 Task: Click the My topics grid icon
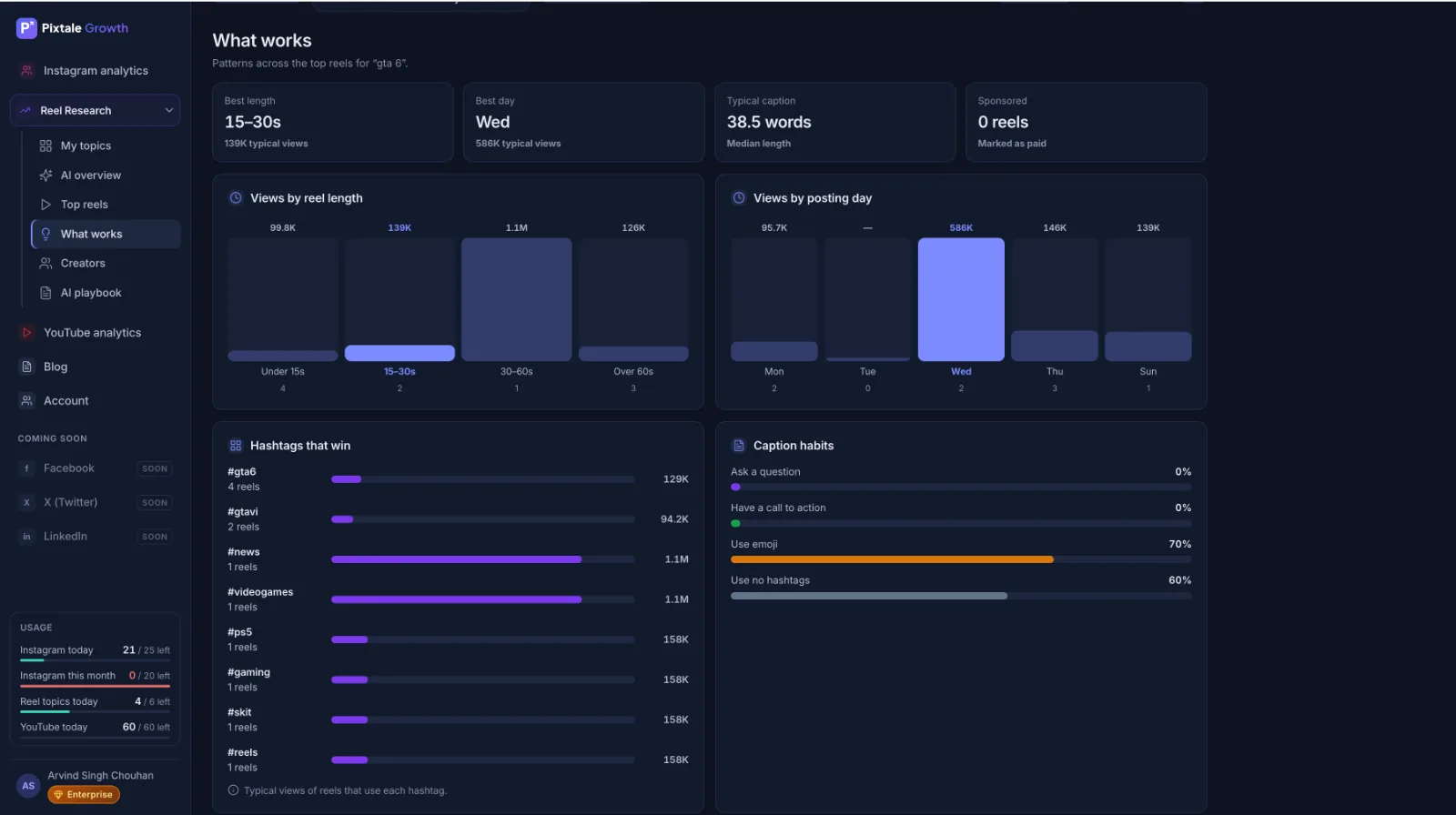click(x=45, y=146)
